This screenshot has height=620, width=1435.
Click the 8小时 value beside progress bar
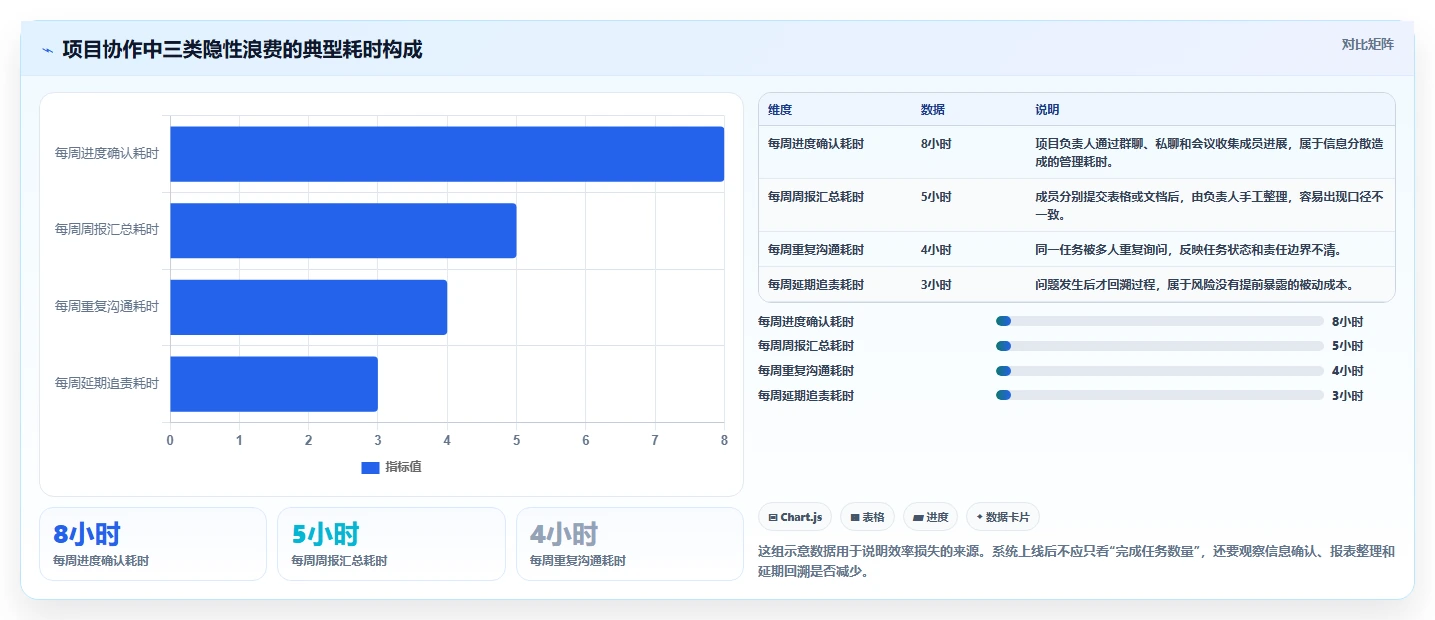[1347, 322]
